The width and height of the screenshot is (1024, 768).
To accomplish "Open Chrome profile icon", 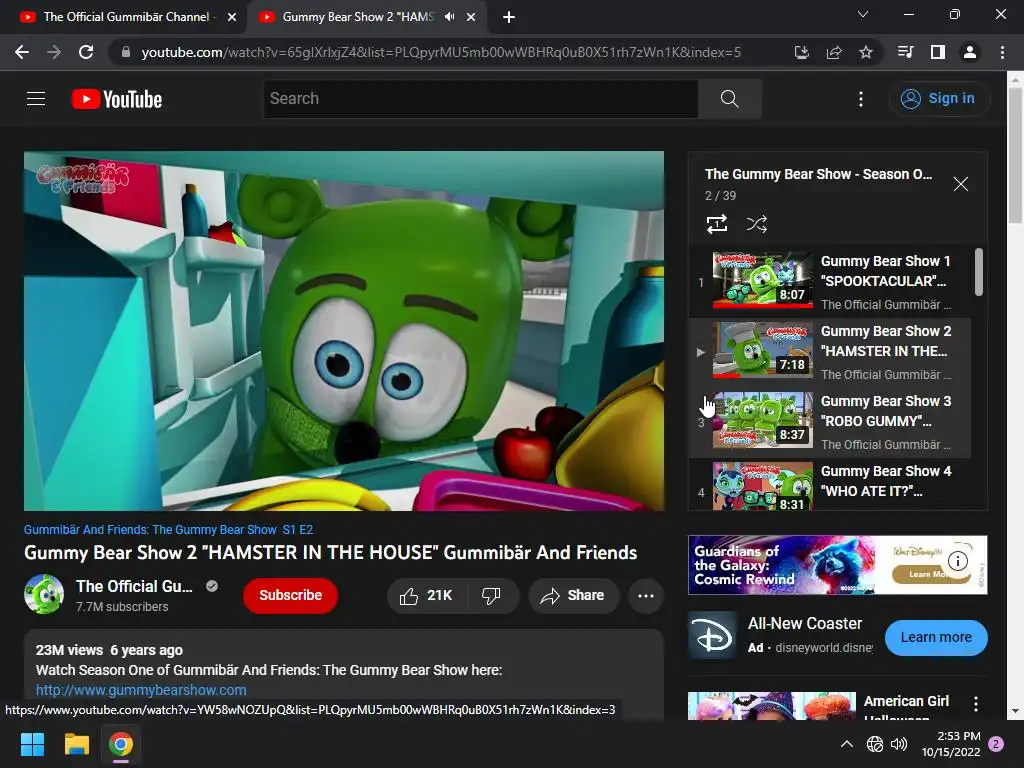I will pyautogui.click(x=970, y=52).
